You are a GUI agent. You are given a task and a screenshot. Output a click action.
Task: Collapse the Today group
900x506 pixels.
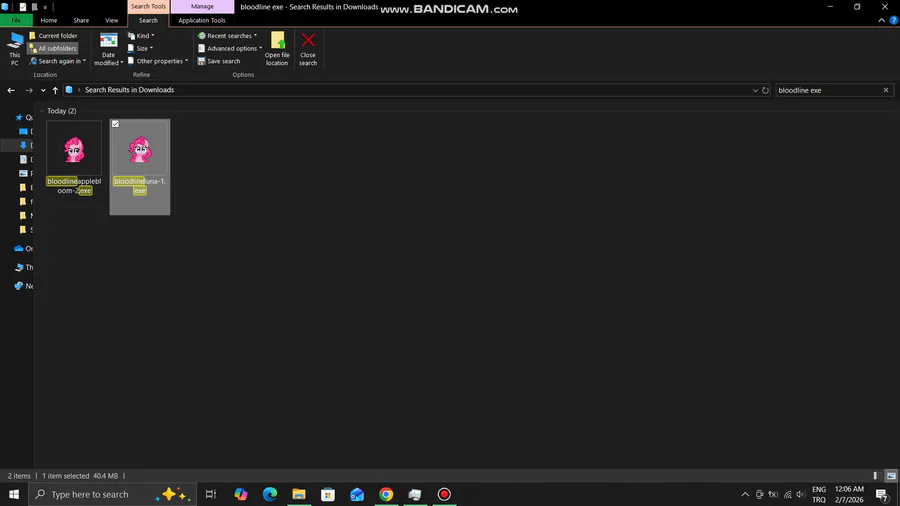pos(41,111)
